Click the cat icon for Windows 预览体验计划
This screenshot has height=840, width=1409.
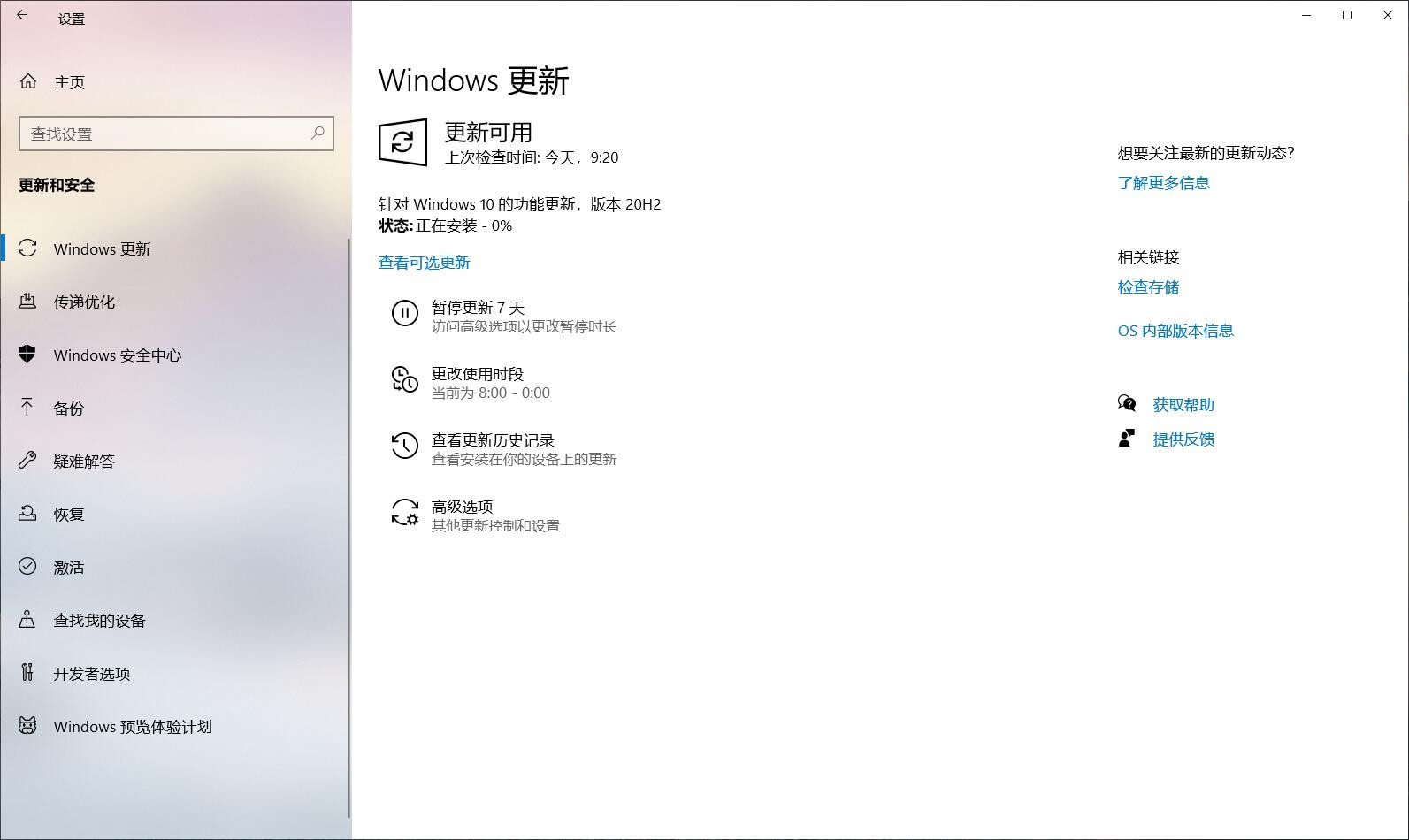pos(27,725)
